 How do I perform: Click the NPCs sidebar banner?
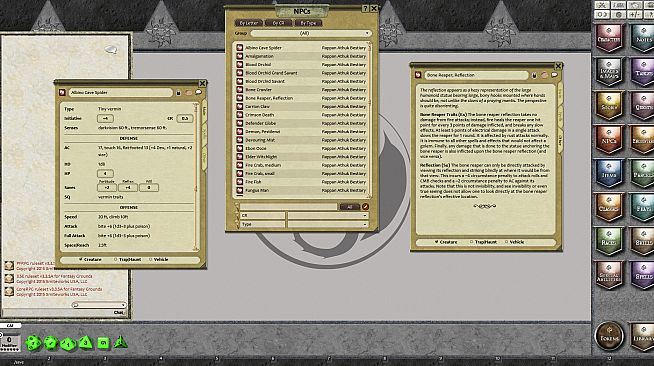click(609, 140)
